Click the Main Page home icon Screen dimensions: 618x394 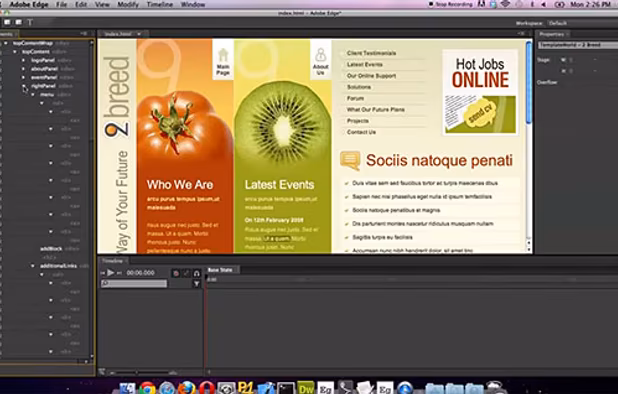pos(223,56)
